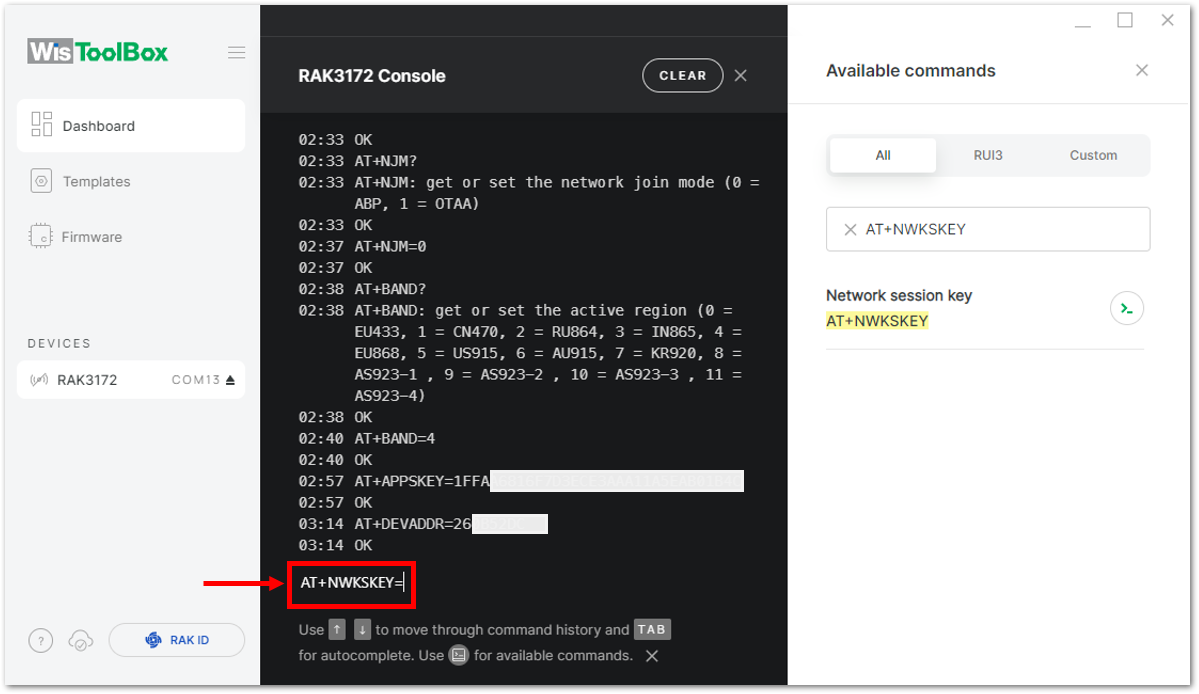This screenshot has width=1199, height=694.
Task: Select the All commands tab
Action: point(882,155)
